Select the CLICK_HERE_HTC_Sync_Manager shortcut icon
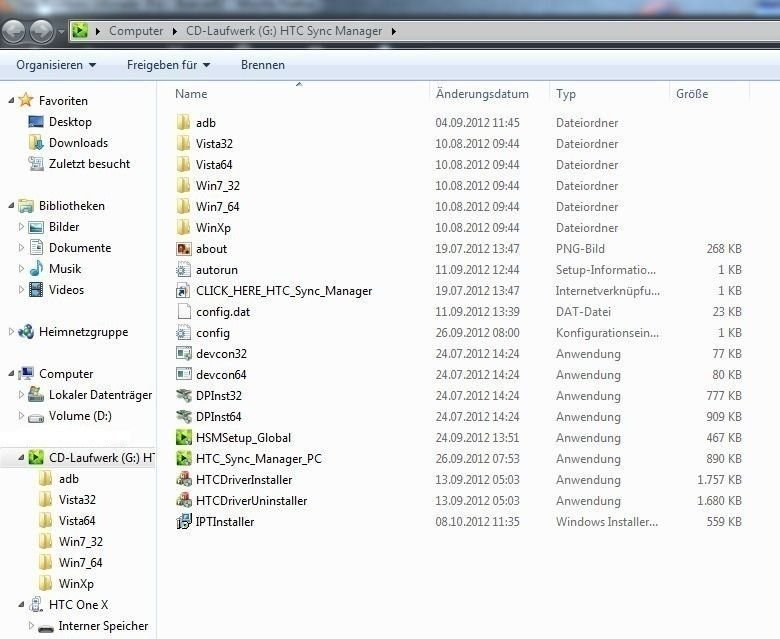 coord(184,291)
